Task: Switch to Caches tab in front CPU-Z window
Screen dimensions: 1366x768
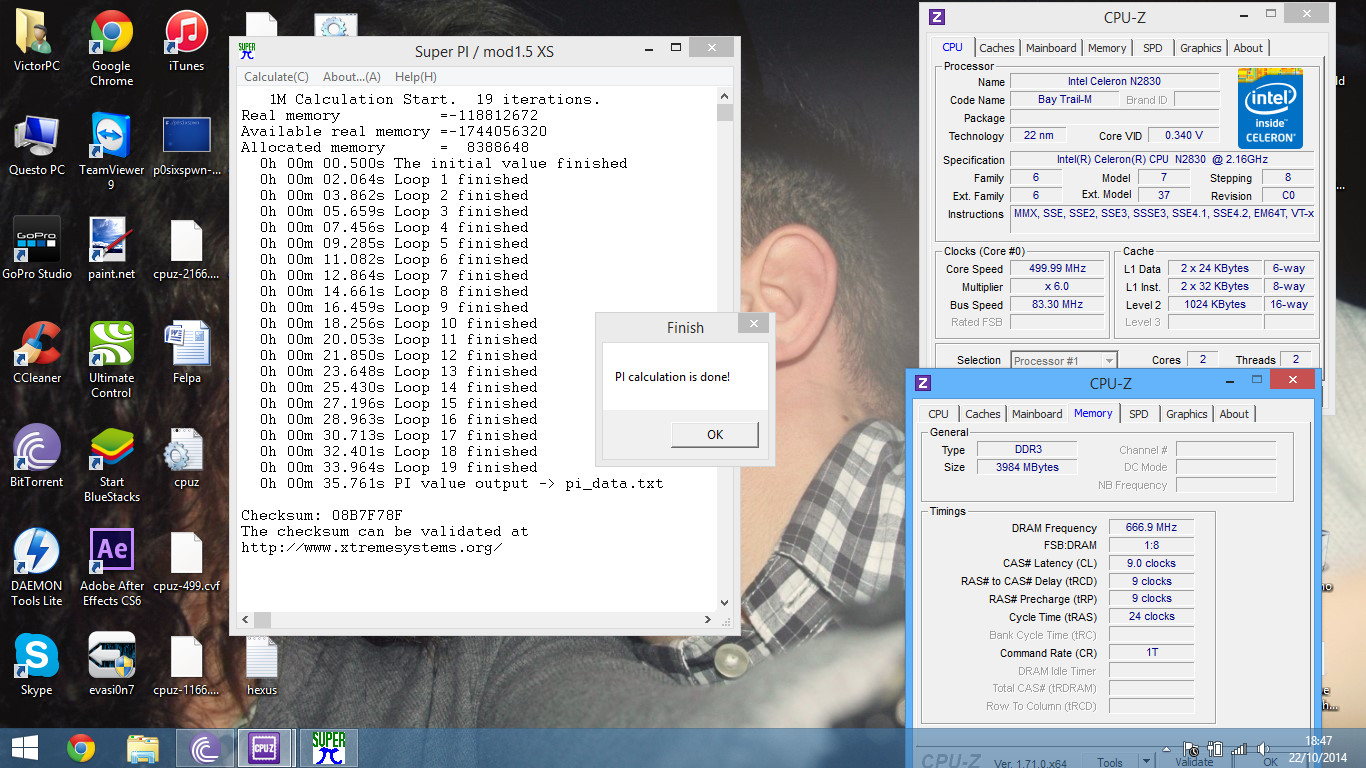Action: tap(983, 414)
